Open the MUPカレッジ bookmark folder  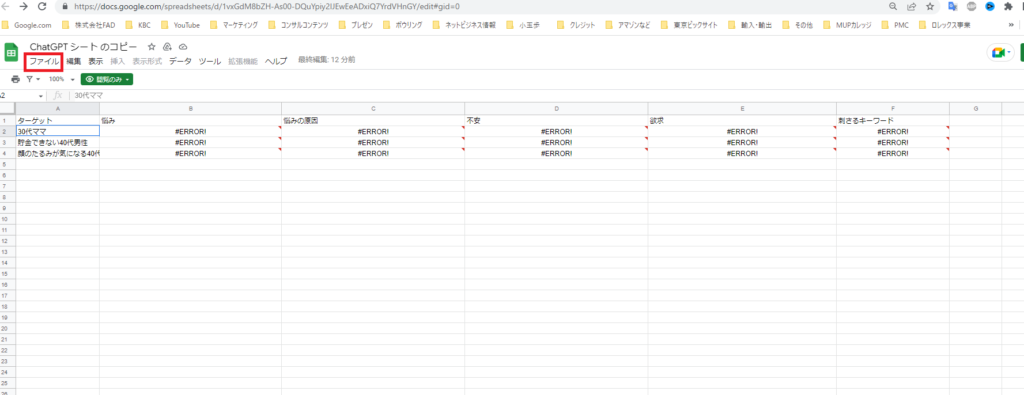pos(848,25)
